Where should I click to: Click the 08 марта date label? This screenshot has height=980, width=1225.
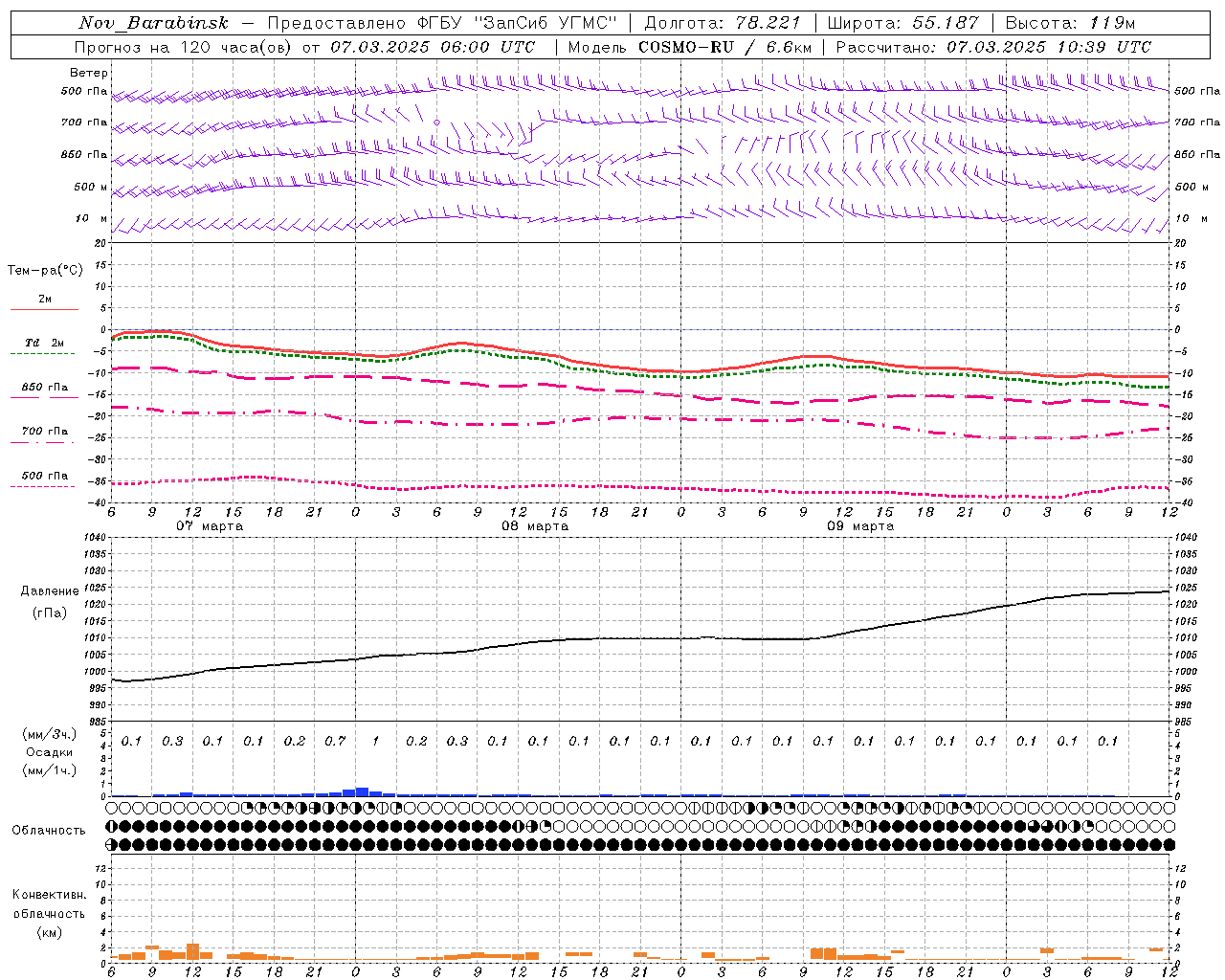(x=535, y=525)
